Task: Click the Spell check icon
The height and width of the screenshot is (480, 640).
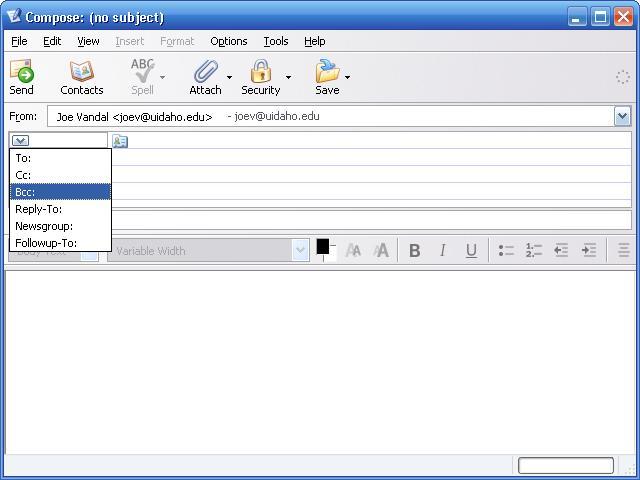Action: pyautogui.click(x=142, y=70)
